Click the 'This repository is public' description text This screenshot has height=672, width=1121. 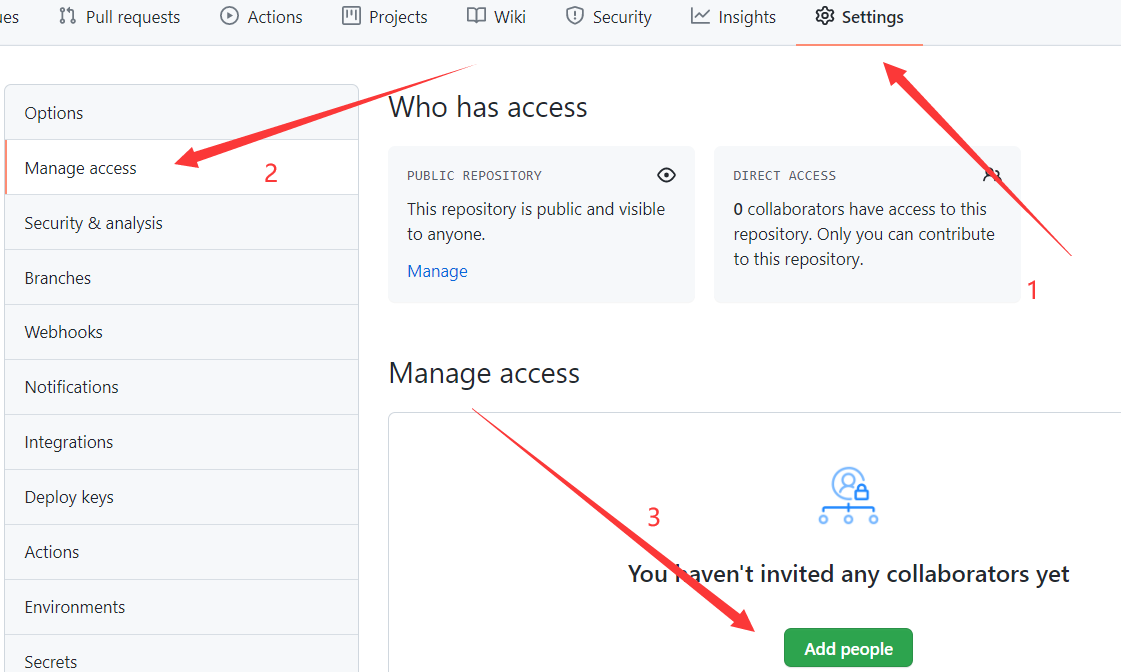(x=536, y=222)
